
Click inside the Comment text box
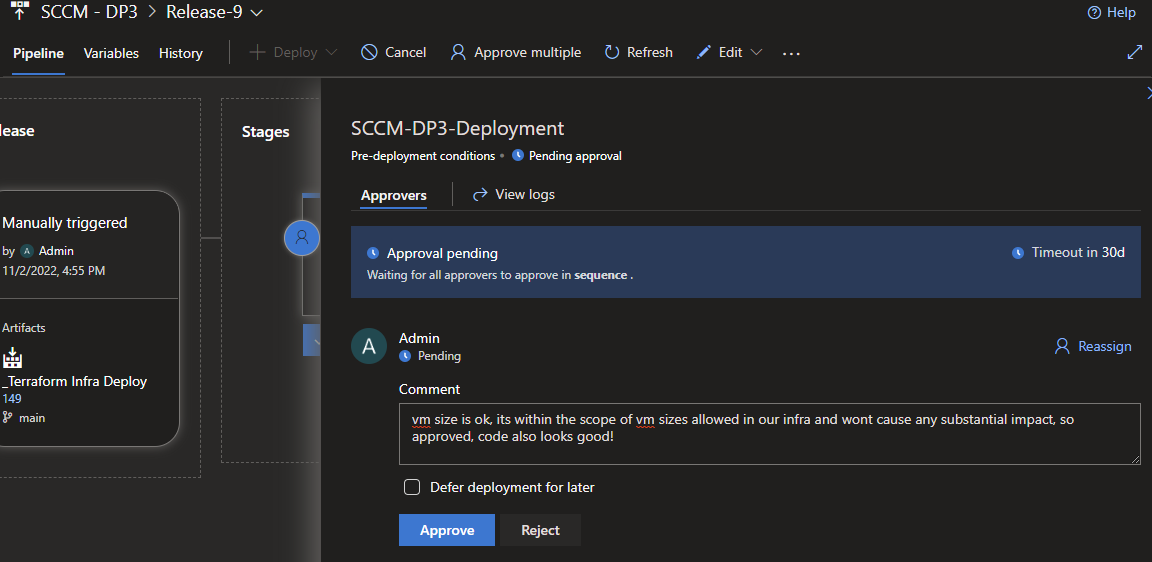[x=769, y=433]
